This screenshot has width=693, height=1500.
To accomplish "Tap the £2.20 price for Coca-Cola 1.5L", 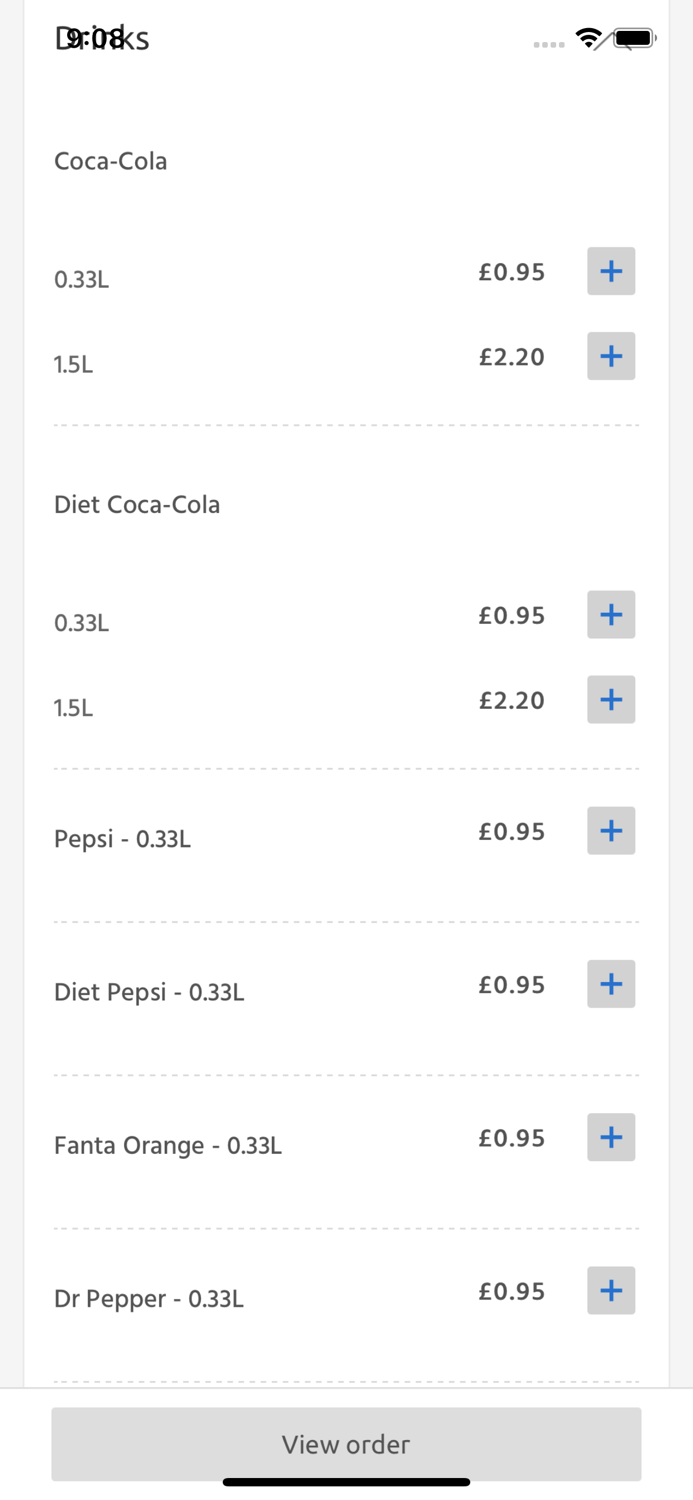I will tap(511, 357).
